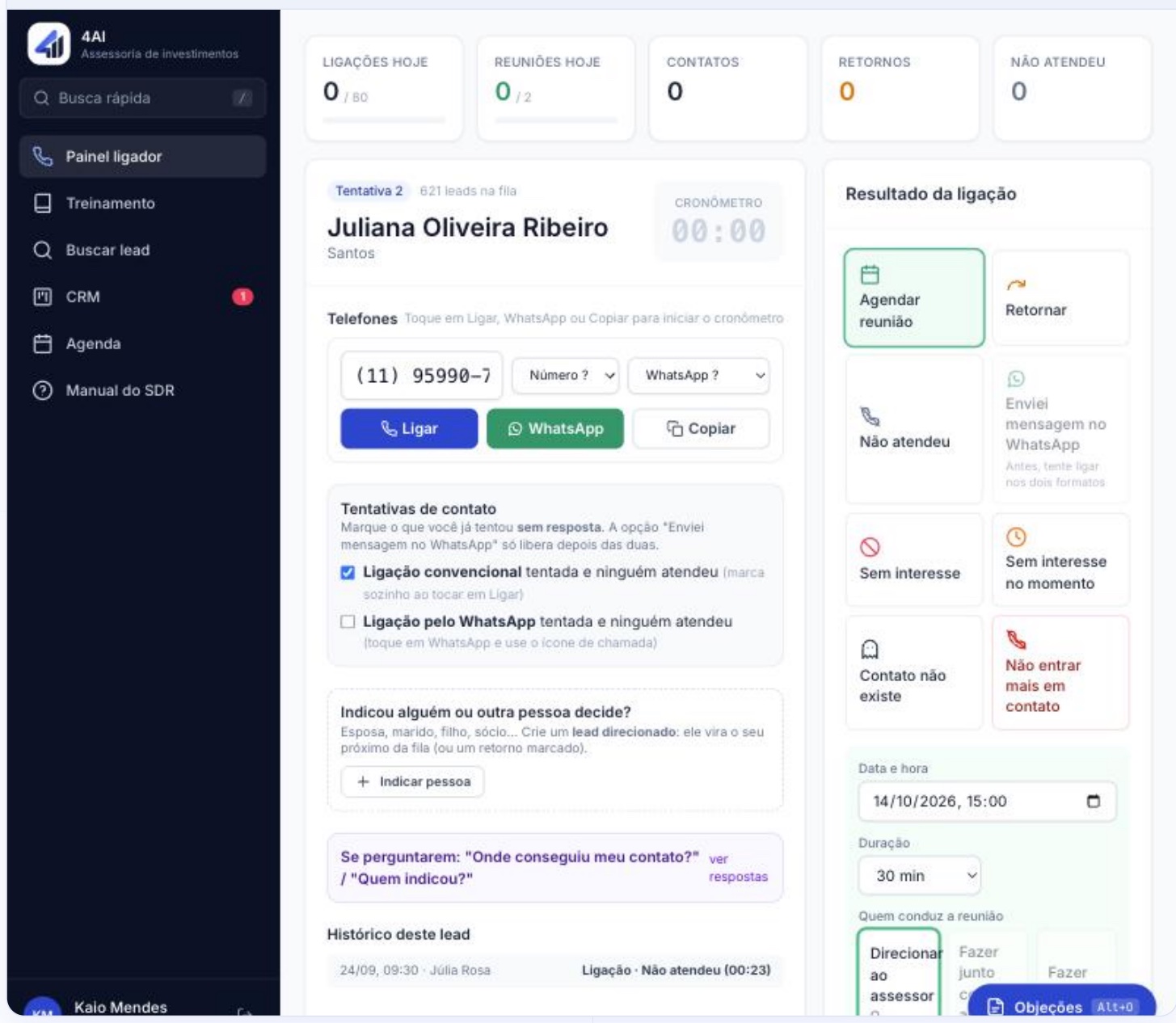Open the CRM sidebar item
The width and height of the screenshot is (1176, 1023).
coord(143,297)
